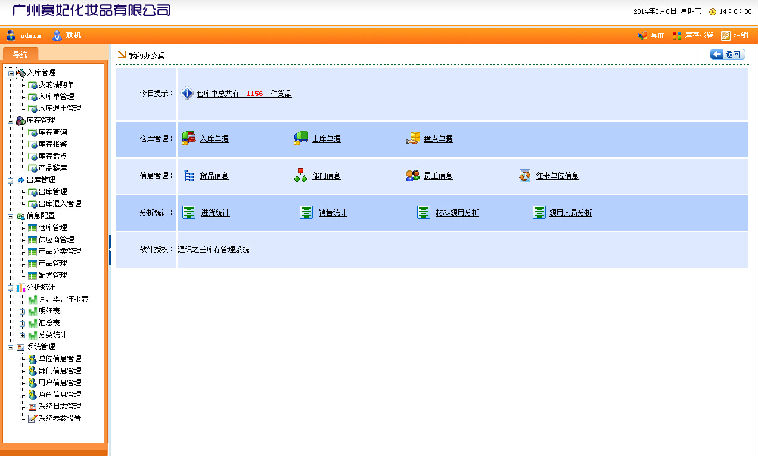Click the blue arrow icon of outbound tree node

point(21,180)
